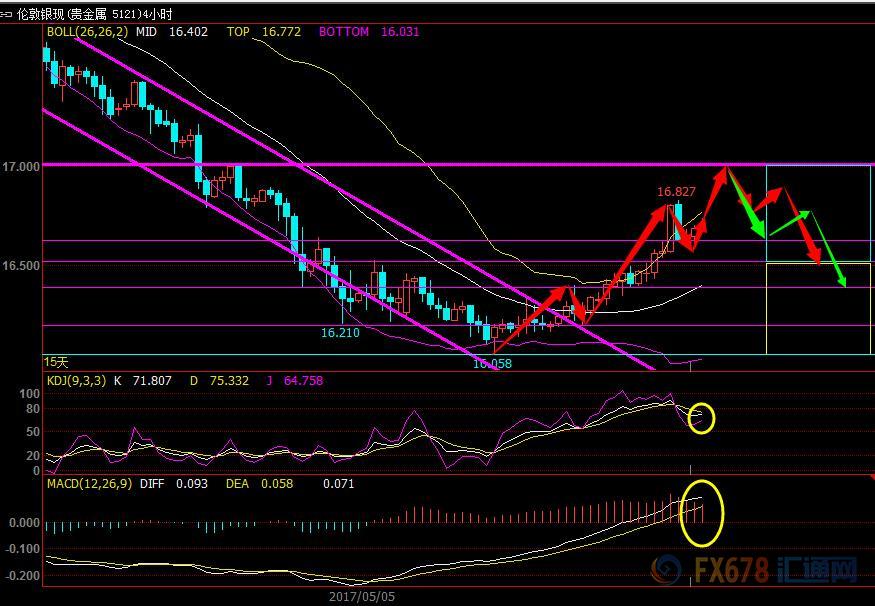This screenshot has width=875, height=606.
Task: Click the 16.210 price label
Action: point(340,332)
